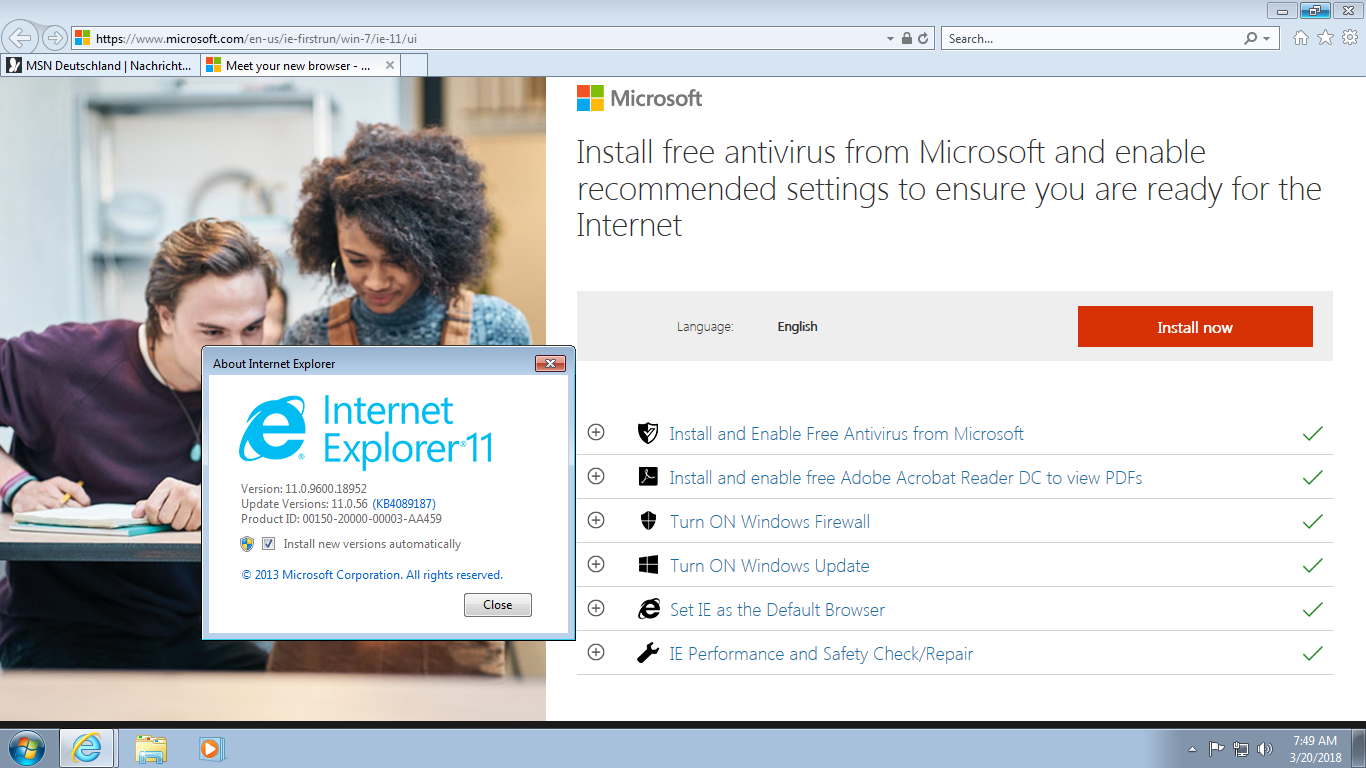Open Favorites star icon
This screenshot has width=1366, height=768.
[1325, 38]
